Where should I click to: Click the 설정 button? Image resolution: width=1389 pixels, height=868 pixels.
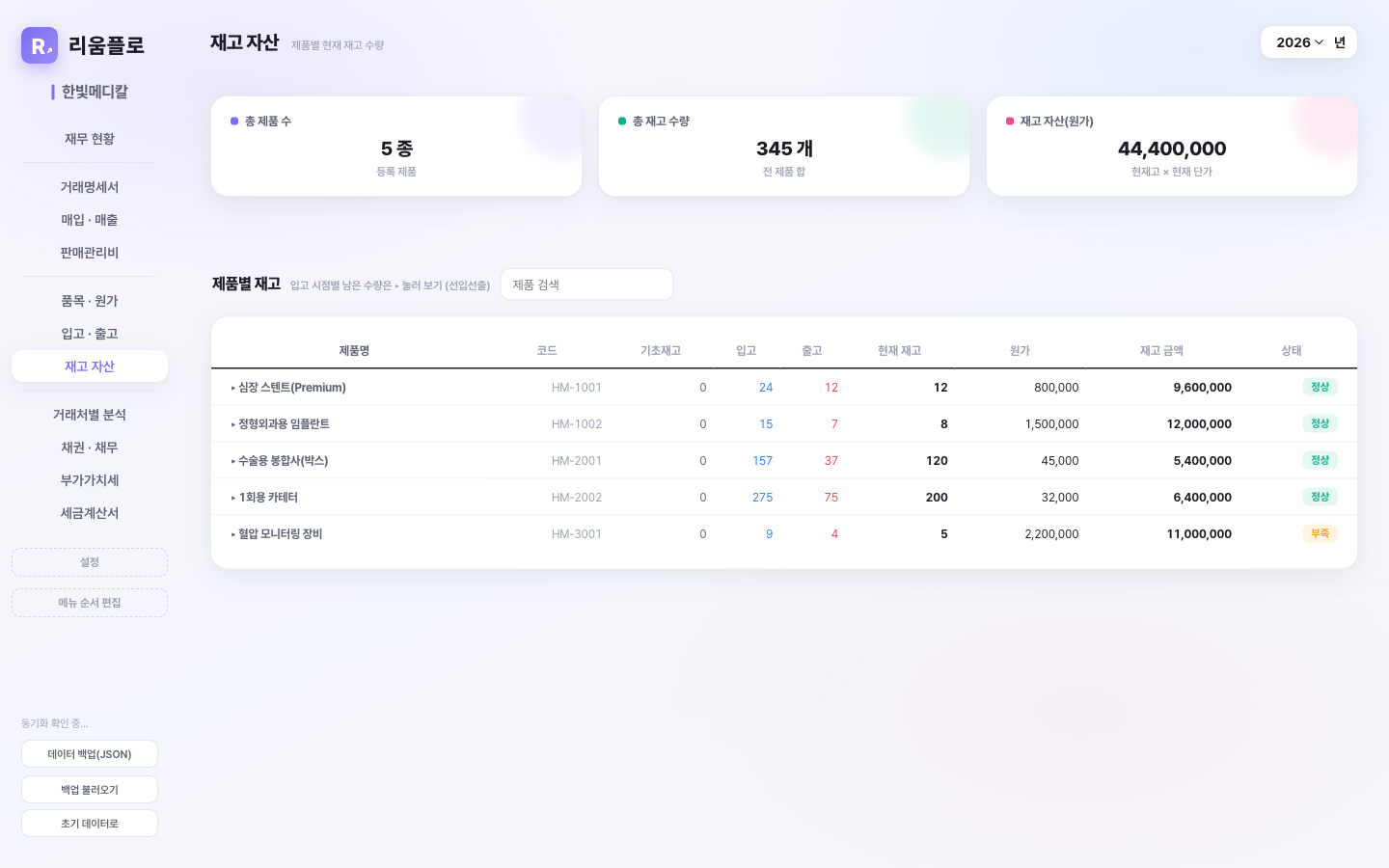coord(90,562)
